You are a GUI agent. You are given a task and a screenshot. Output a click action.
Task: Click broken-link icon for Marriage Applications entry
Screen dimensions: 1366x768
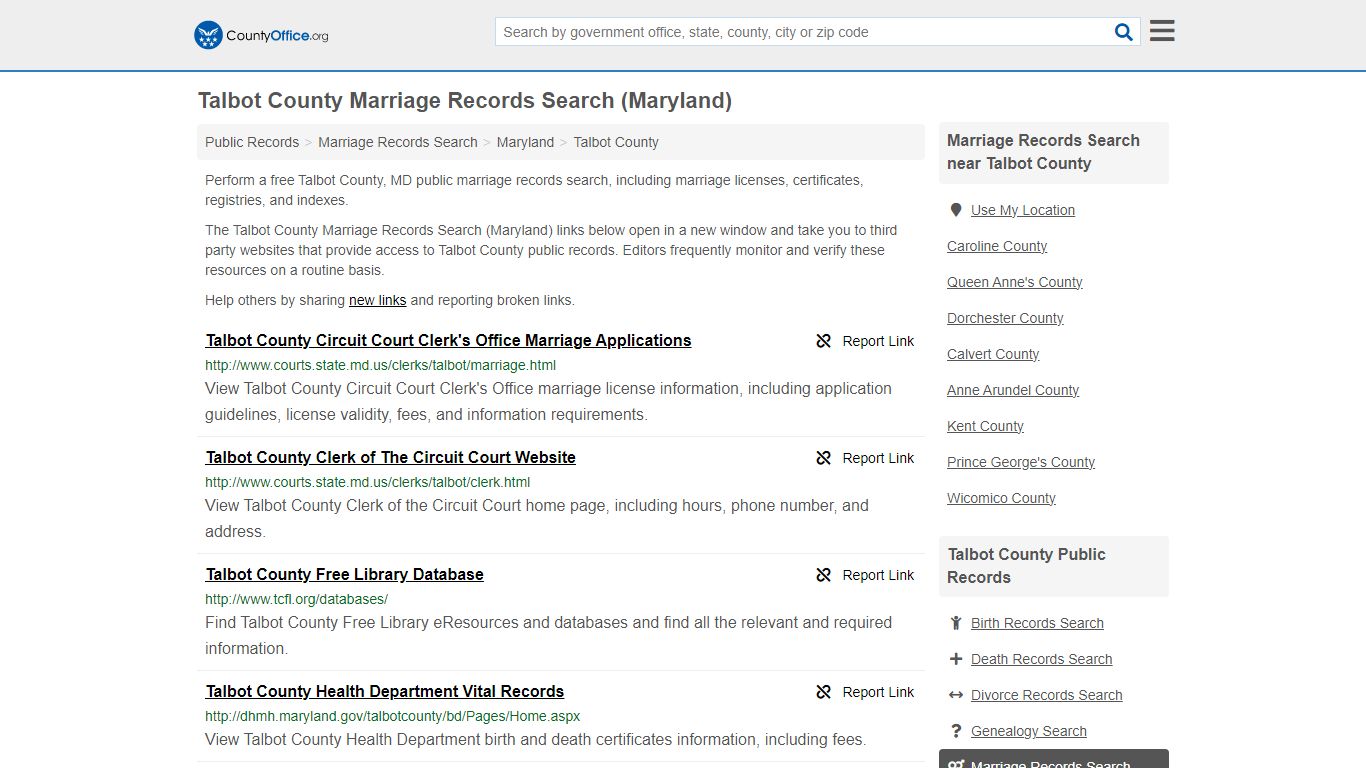click(823, 341)
